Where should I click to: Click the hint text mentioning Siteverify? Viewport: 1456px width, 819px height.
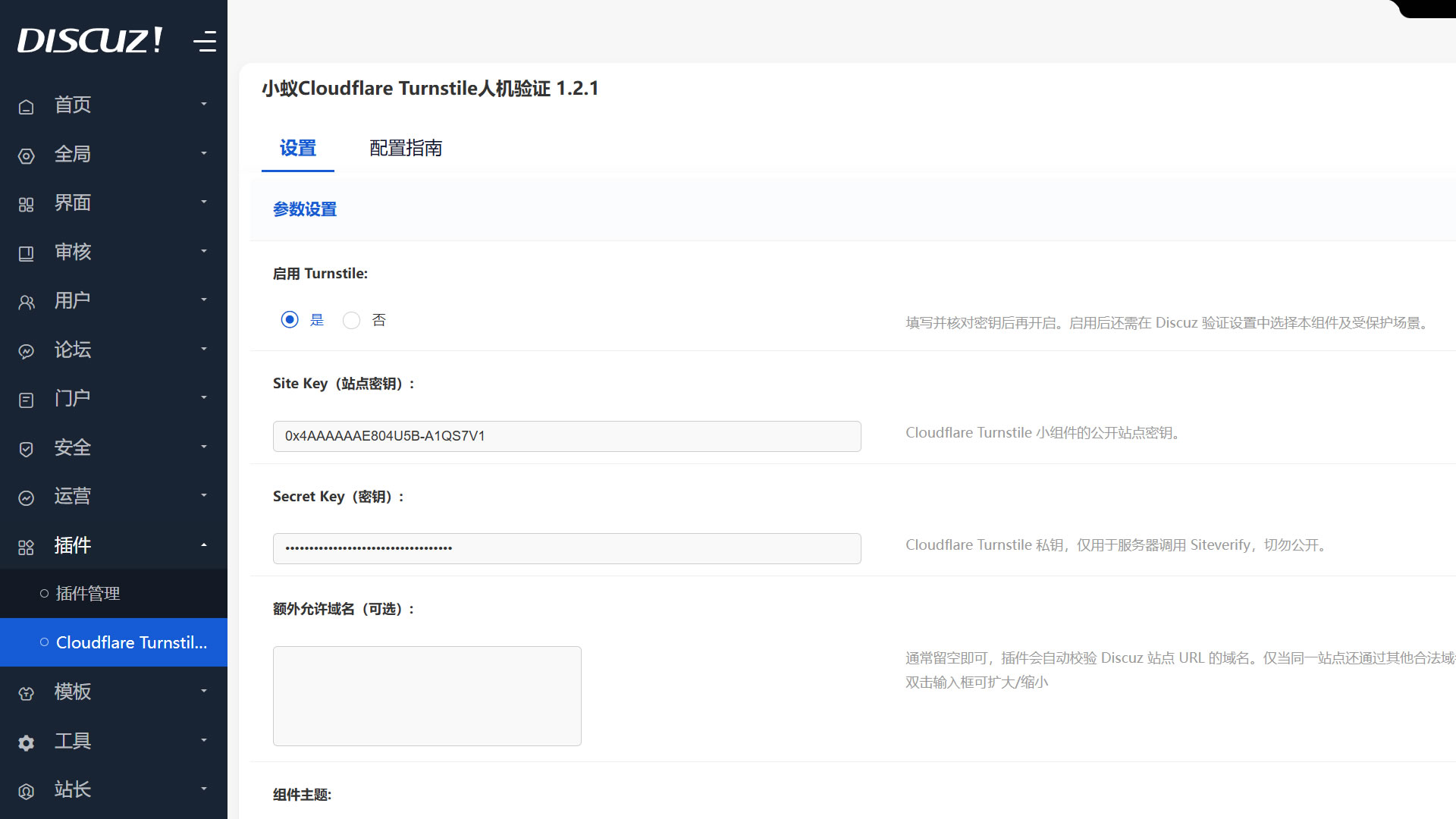click(1118, 545)
